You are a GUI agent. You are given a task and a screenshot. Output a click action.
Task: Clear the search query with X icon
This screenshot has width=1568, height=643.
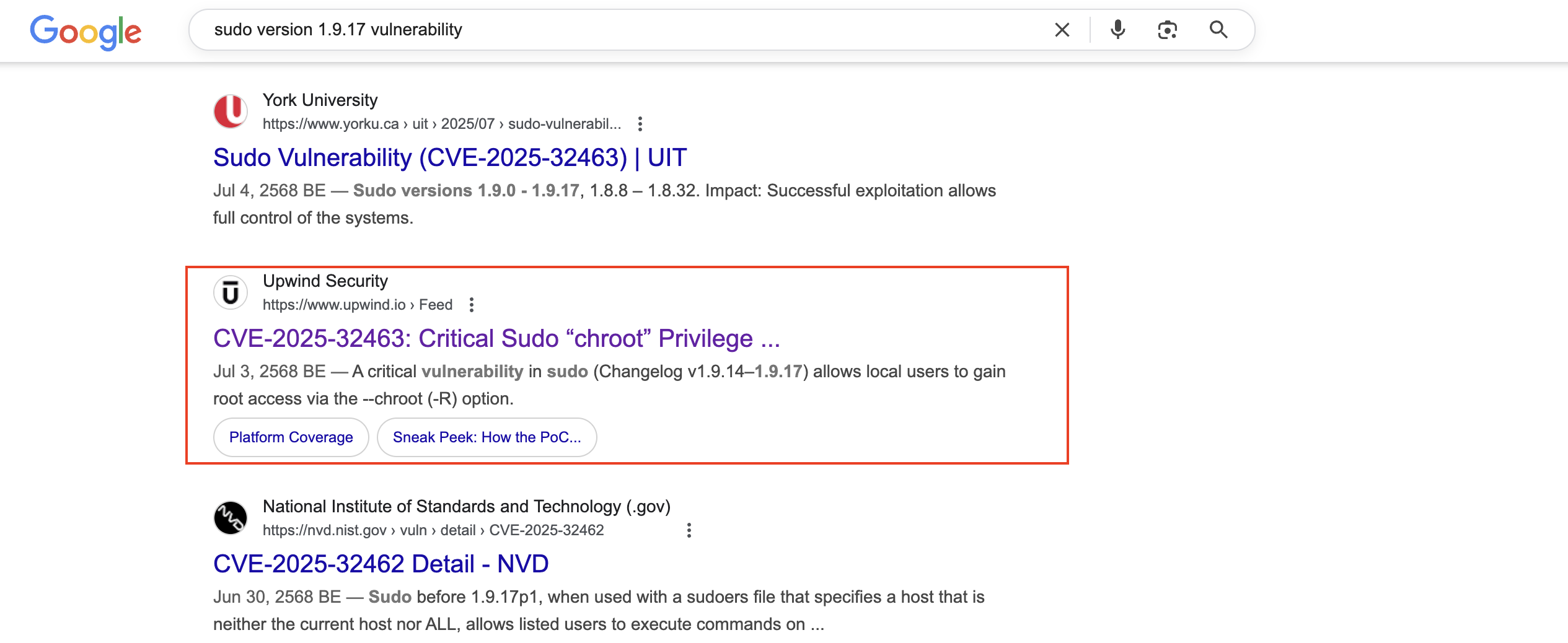(1062, 30)
